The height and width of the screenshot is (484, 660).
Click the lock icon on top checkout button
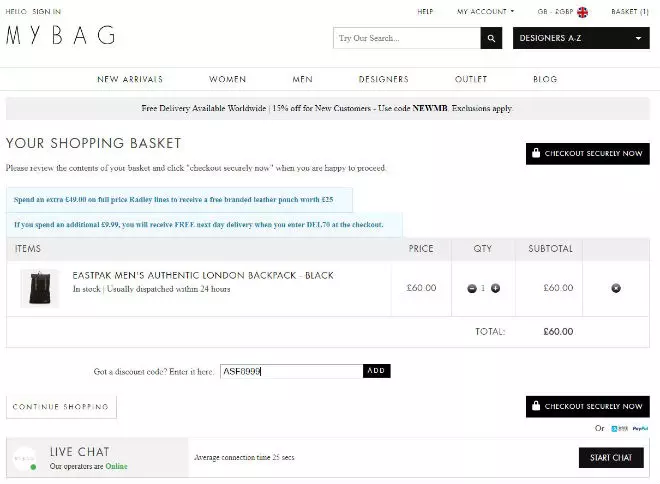[535, 152]
